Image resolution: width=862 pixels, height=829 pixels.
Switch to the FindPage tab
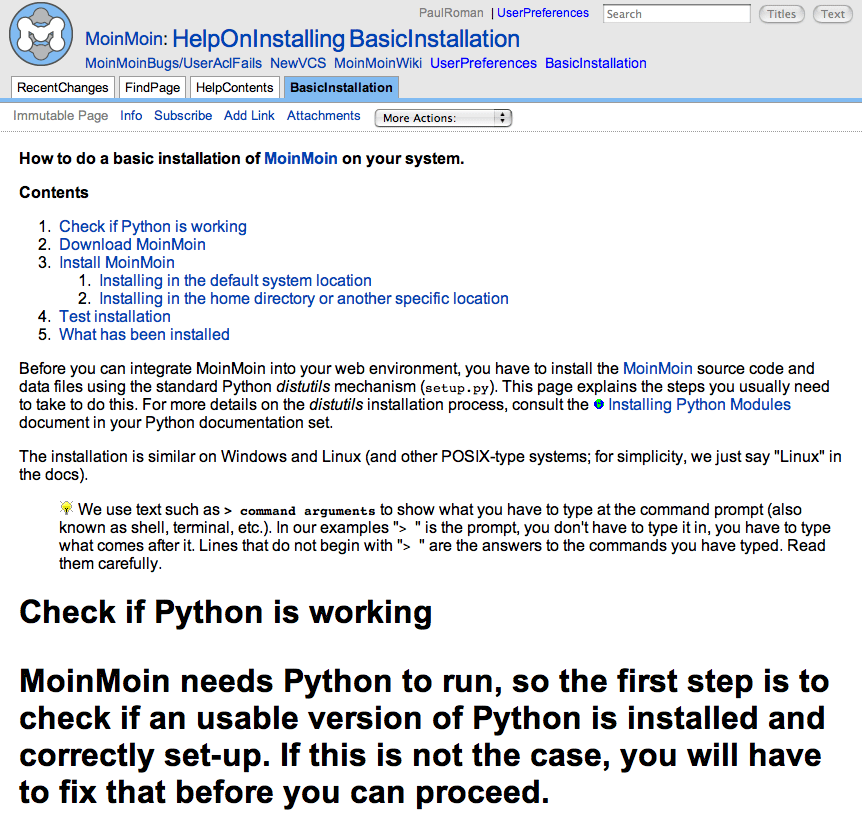click(152, 87)
